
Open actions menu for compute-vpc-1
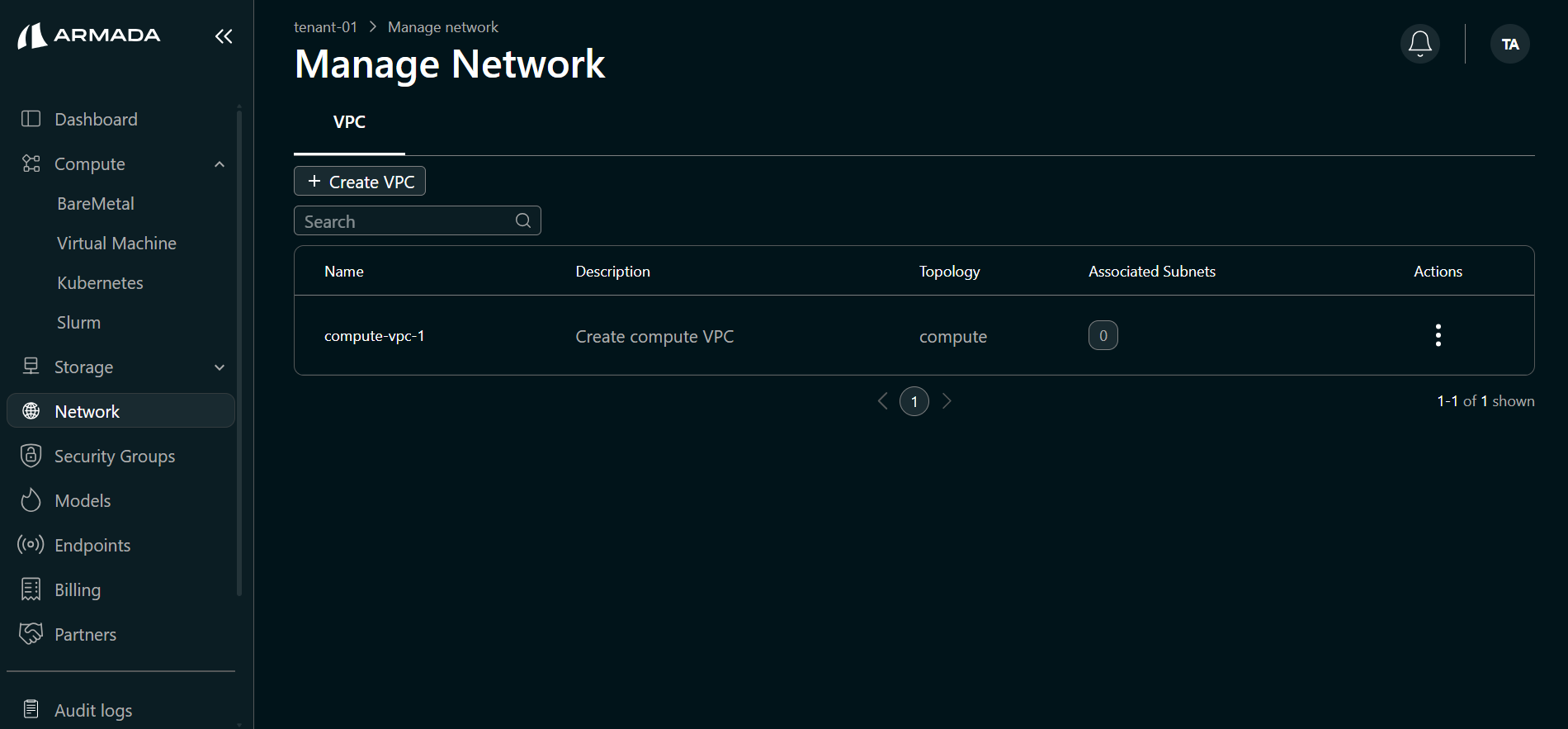(x=1438, y=335)
